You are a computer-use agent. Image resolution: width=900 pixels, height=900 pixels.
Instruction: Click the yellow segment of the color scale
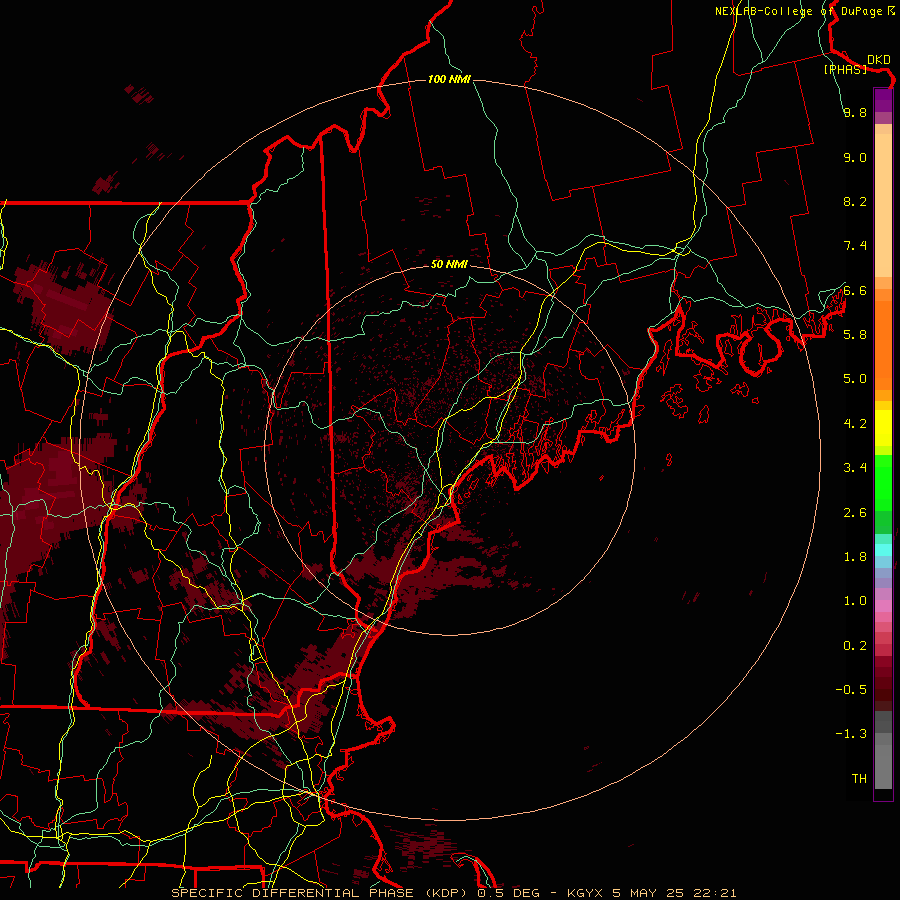pos(883,428)
